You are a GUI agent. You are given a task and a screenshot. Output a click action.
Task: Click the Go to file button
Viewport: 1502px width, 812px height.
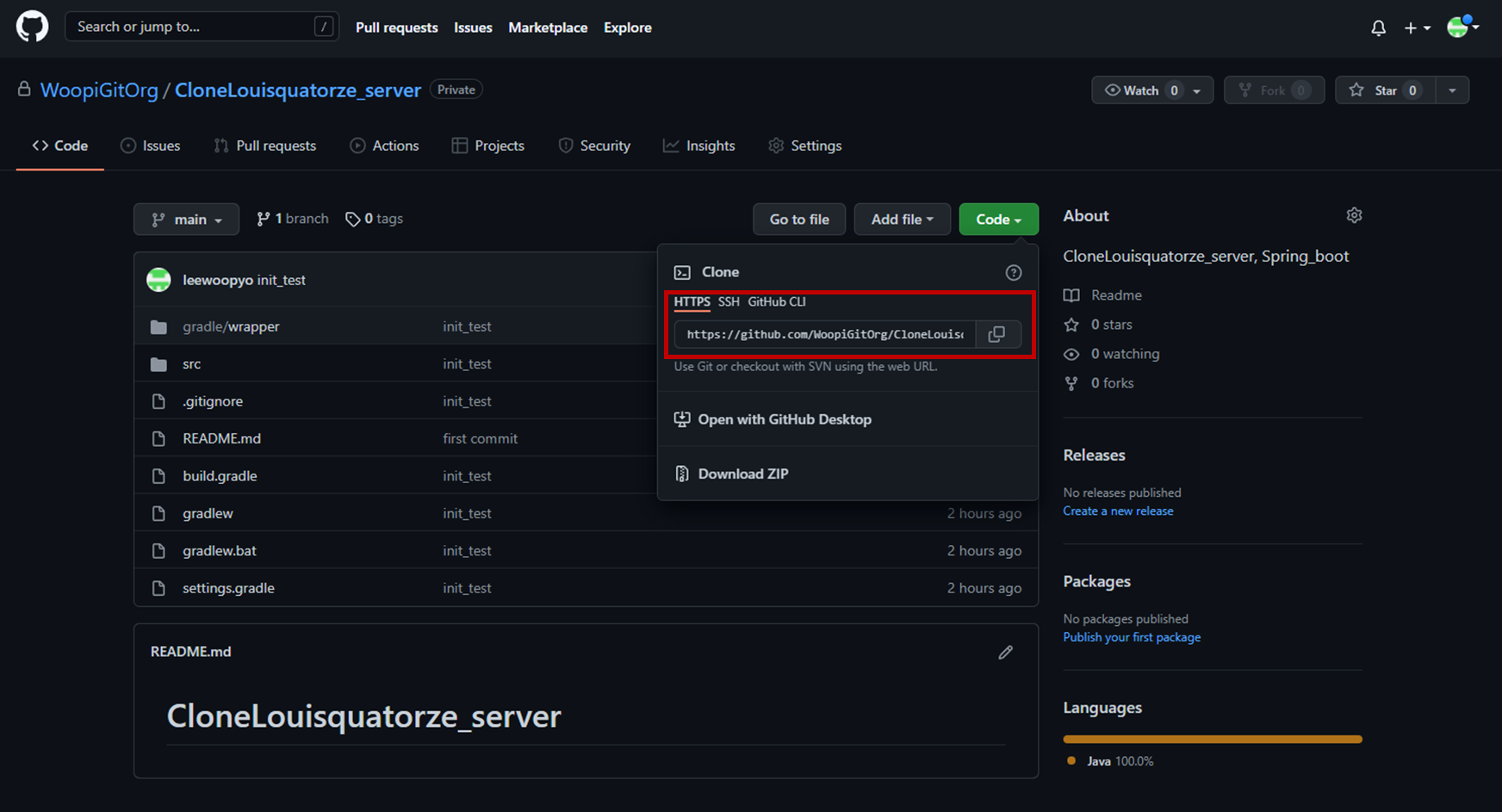point(799,220)
